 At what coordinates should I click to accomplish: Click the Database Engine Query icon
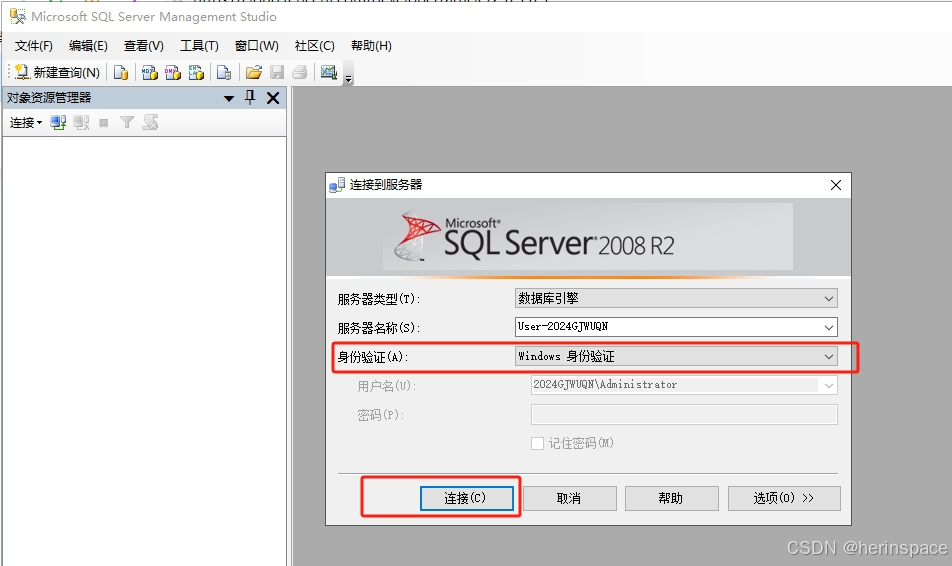tap(121, 72)
